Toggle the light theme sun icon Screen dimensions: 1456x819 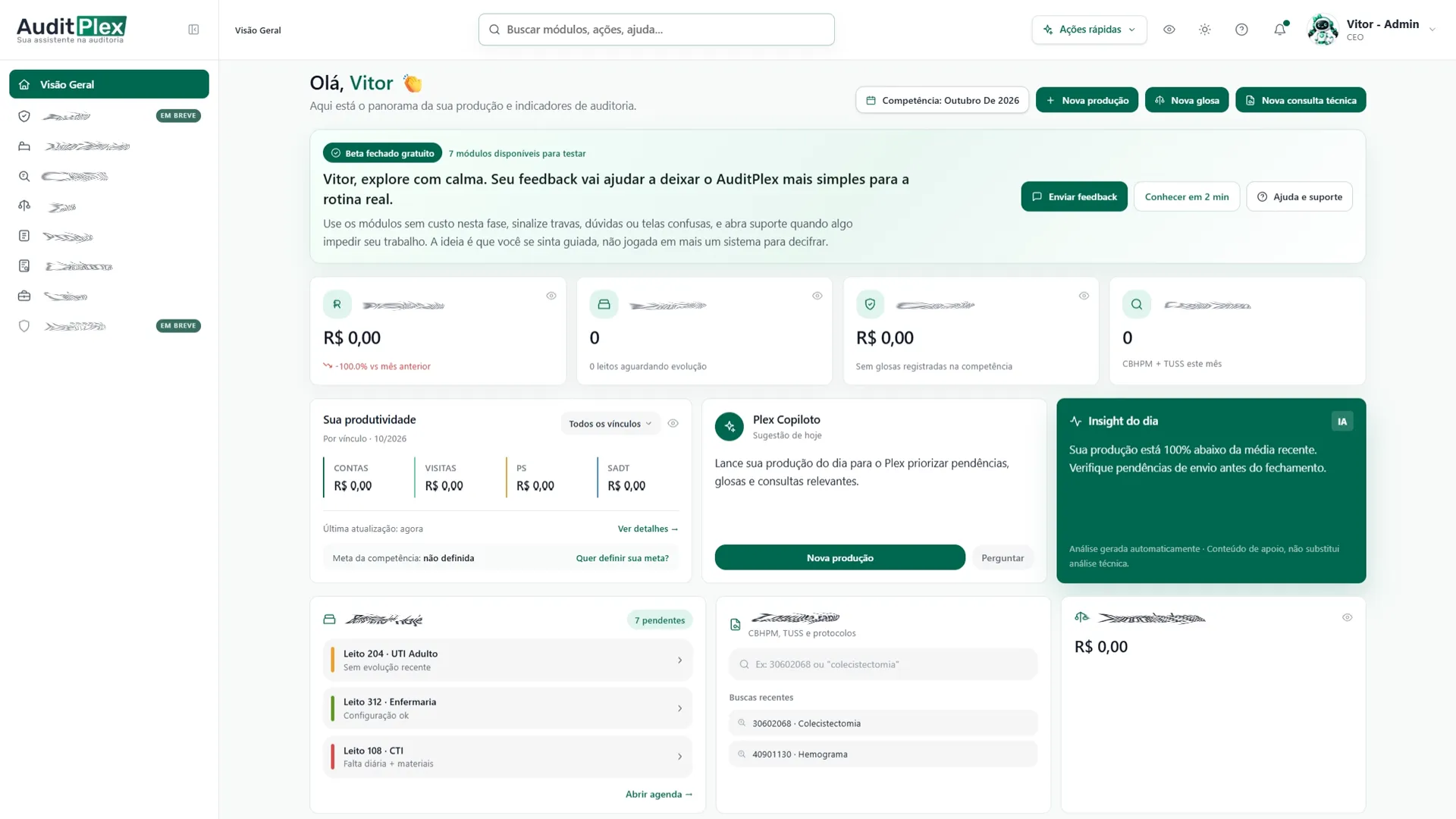tap(1205, 30)
